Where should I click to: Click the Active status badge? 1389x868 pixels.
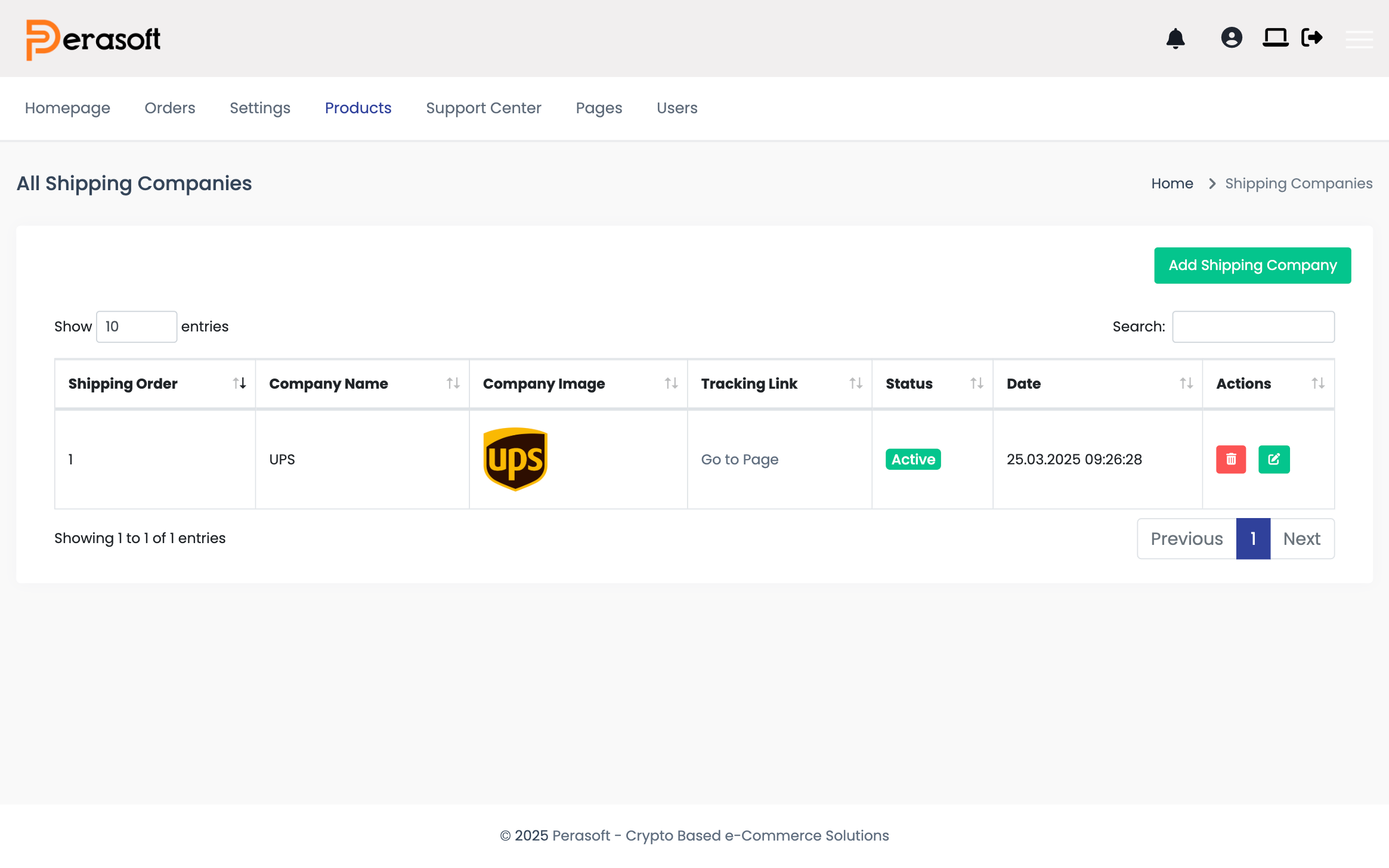pyautogui.click(x=913, y=459)
